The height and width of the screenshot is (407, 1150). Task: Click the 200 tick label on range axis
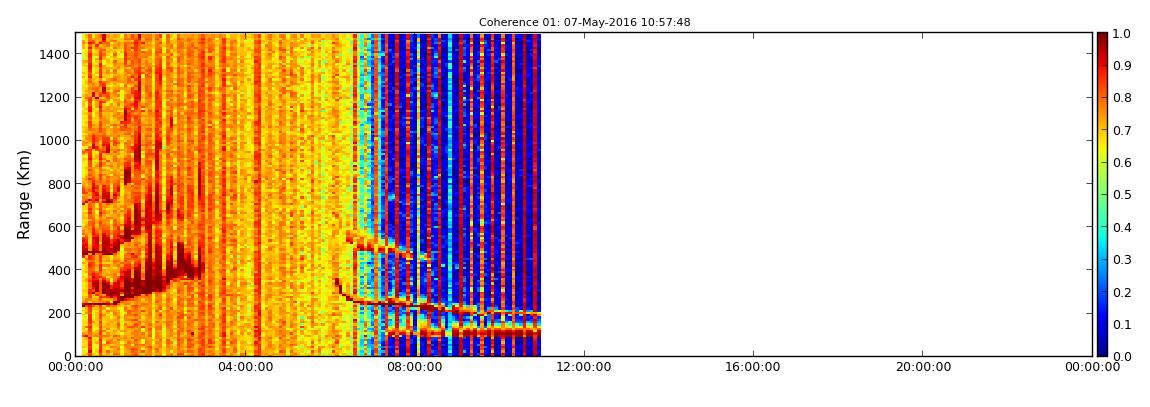point(59,313)
